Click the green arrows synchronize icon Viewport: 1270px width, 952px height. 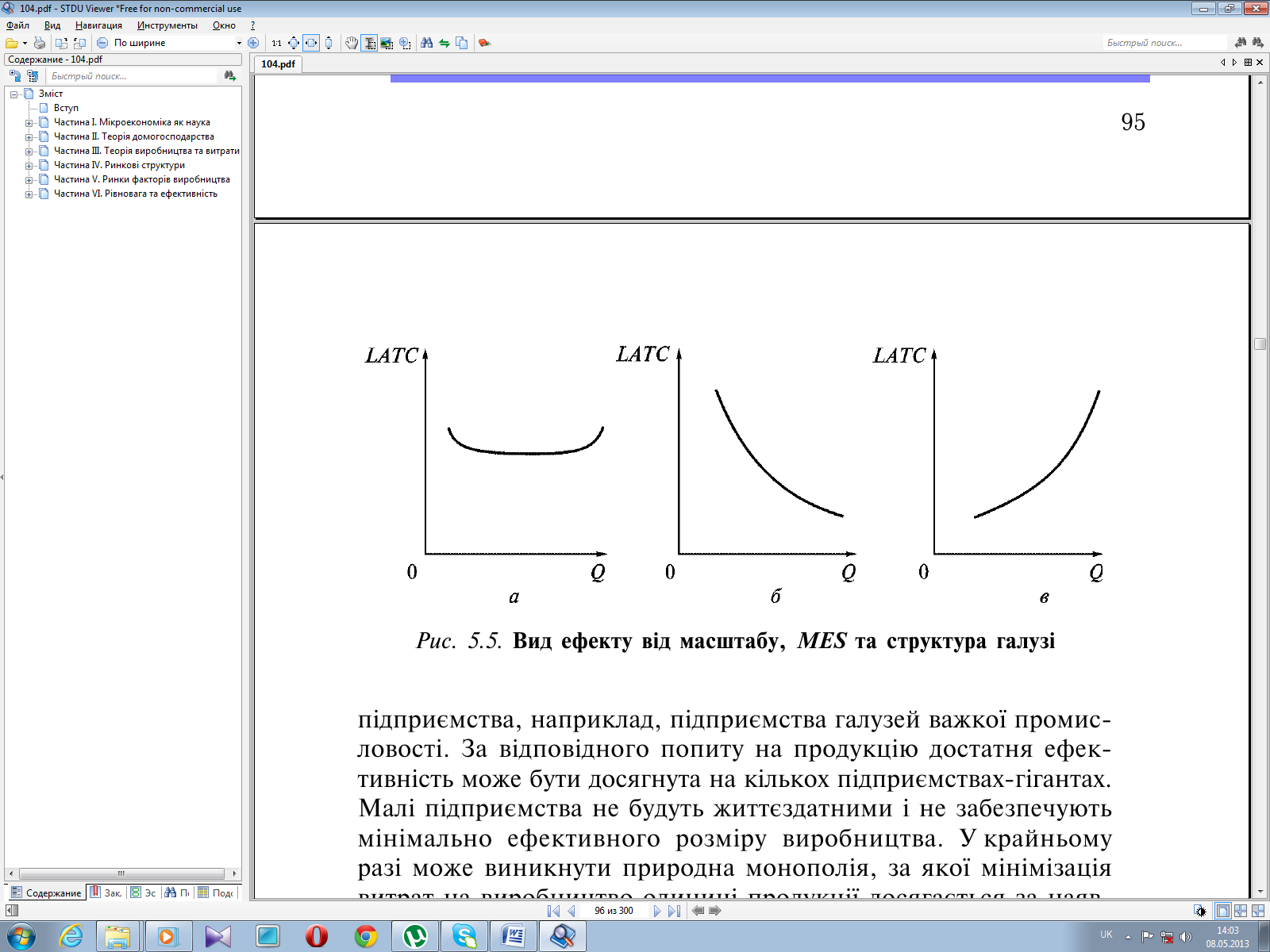444,43
